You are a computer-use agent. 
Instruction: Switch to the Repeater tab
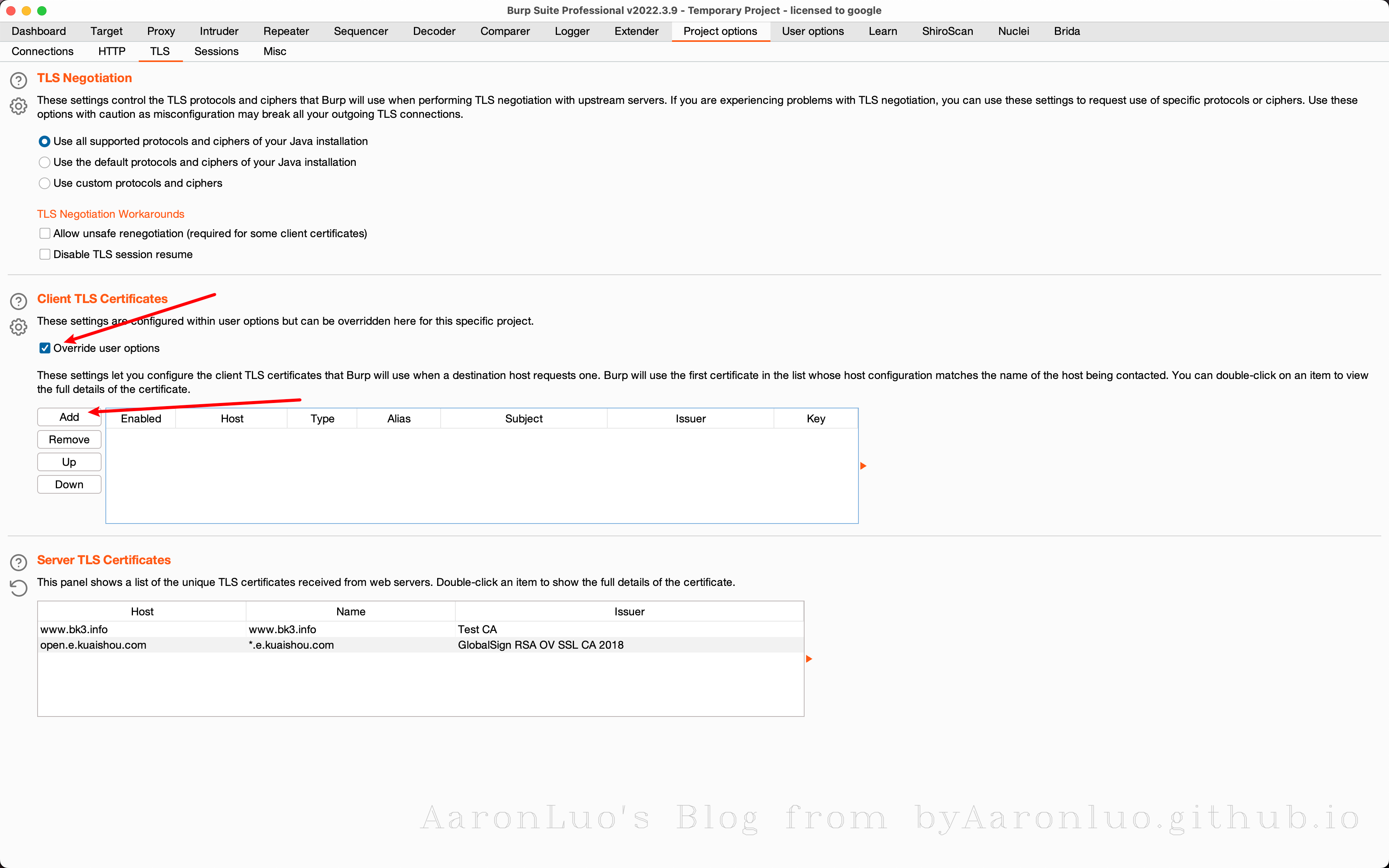point(286,31)
